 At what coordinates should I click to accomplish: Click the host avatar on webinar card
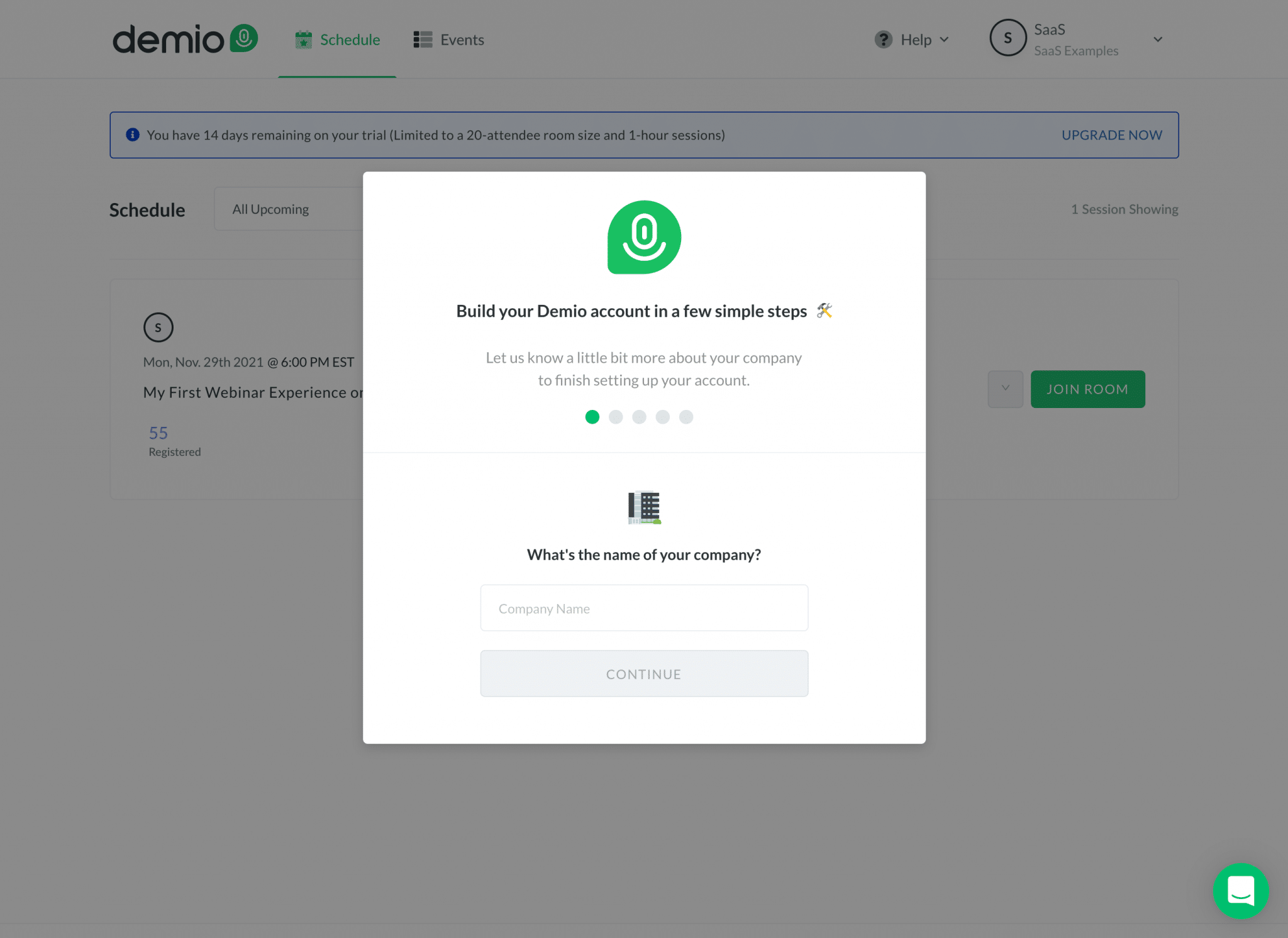(158, 328)
